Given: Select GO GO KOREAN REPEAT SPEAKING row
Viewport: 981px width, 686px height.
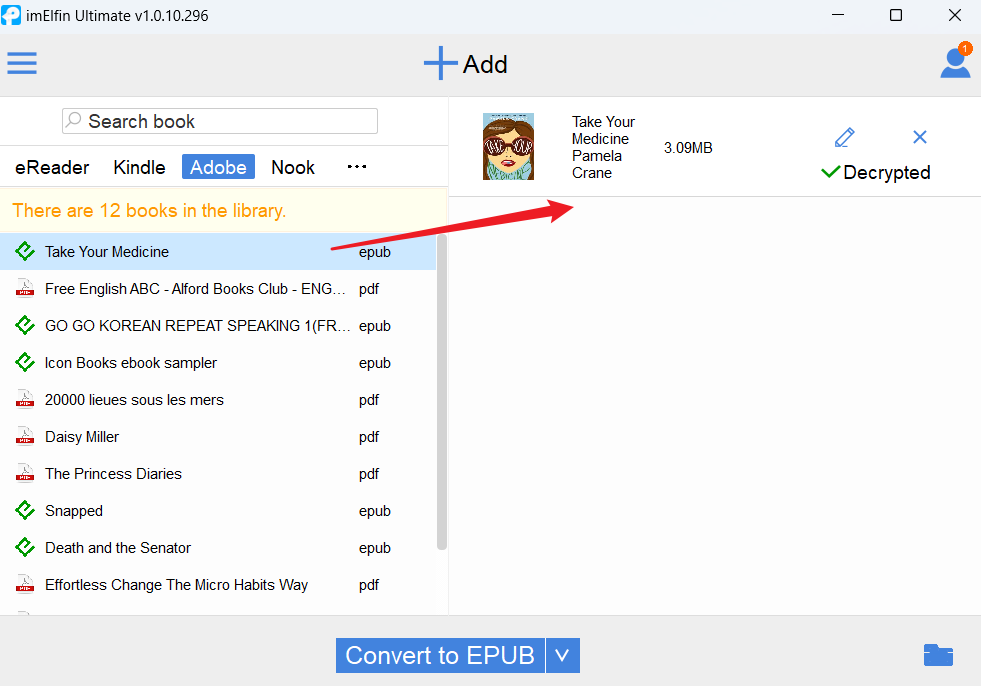Looking at the screenshot, I should point(218,325).
